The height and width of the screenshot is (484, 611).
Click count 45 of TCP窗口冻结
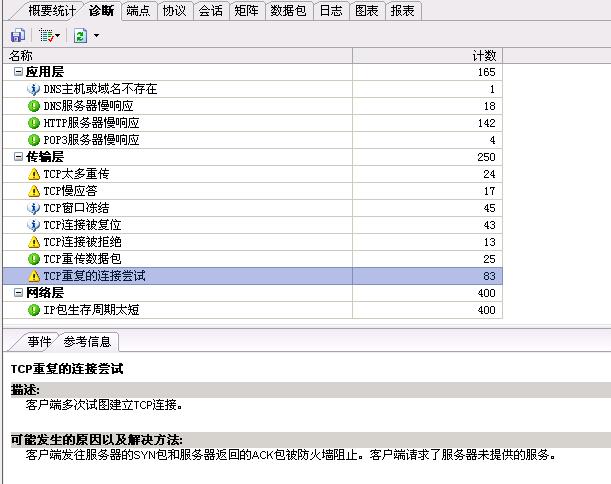[489, 208]
